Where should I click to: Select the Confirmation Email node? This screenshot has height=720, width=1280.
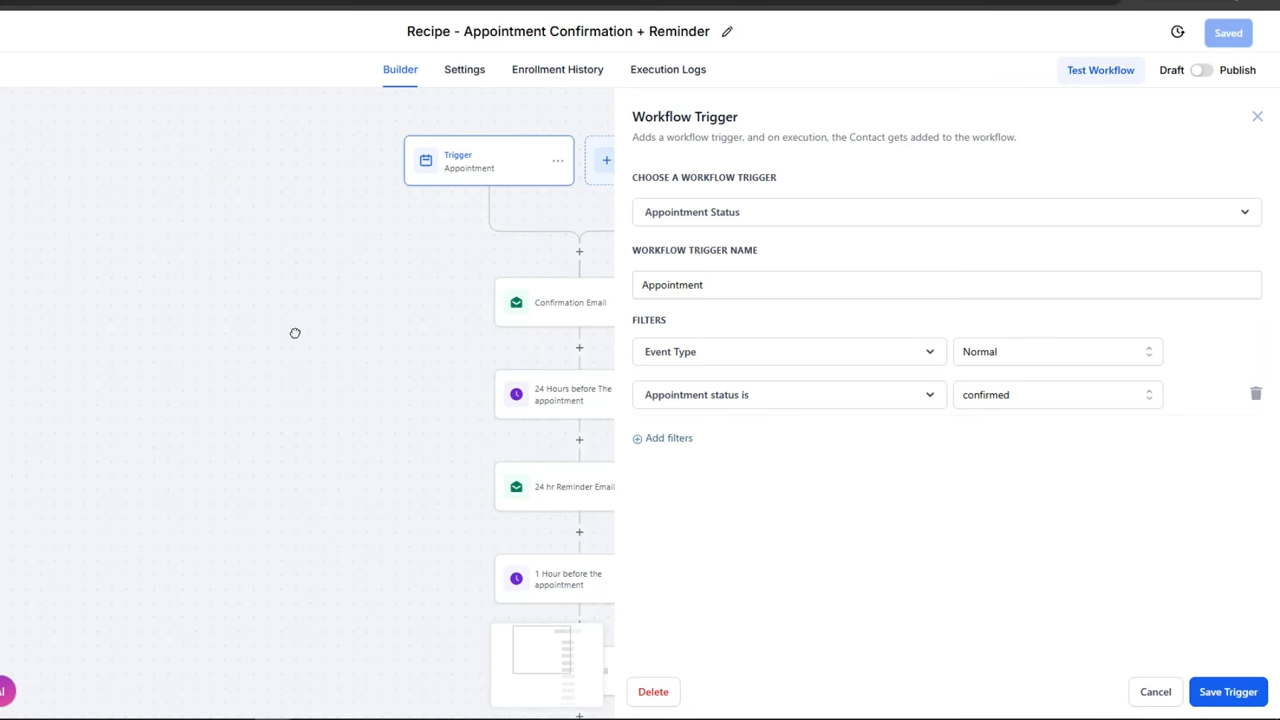(x=555, y=303)
